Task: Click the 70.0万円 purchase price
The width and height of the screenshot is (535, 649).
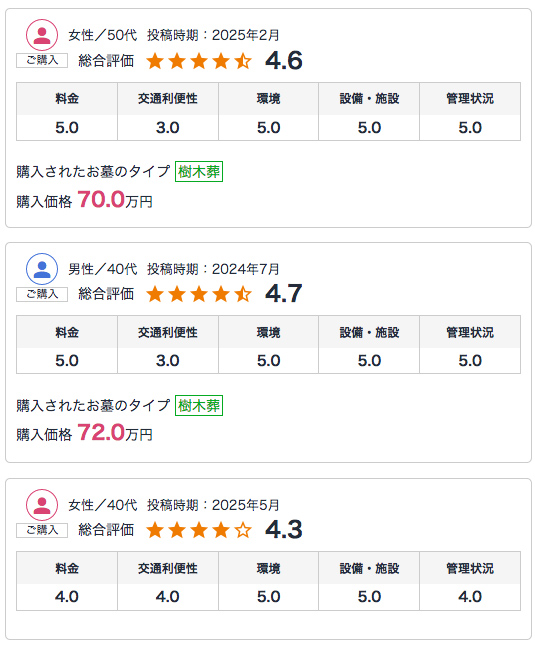Action: (115, 200)
